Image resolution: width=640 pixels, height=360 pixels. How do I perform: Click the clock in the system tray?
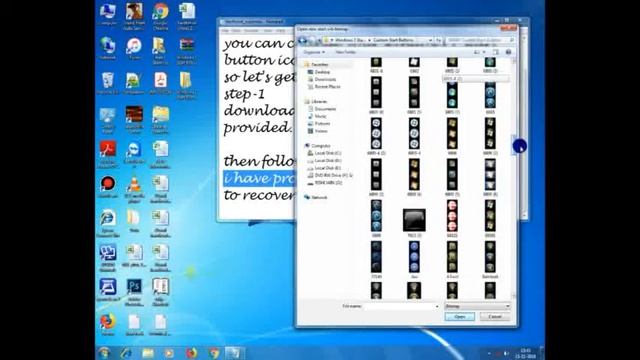pyautogui.click(x=525, y=353)
